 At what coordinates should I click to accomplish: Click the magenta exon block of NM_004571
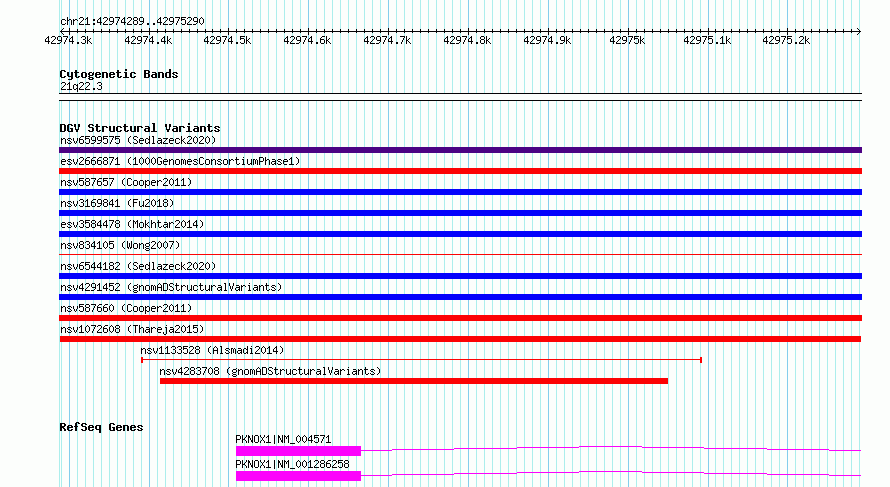click(x=298, y=451)
